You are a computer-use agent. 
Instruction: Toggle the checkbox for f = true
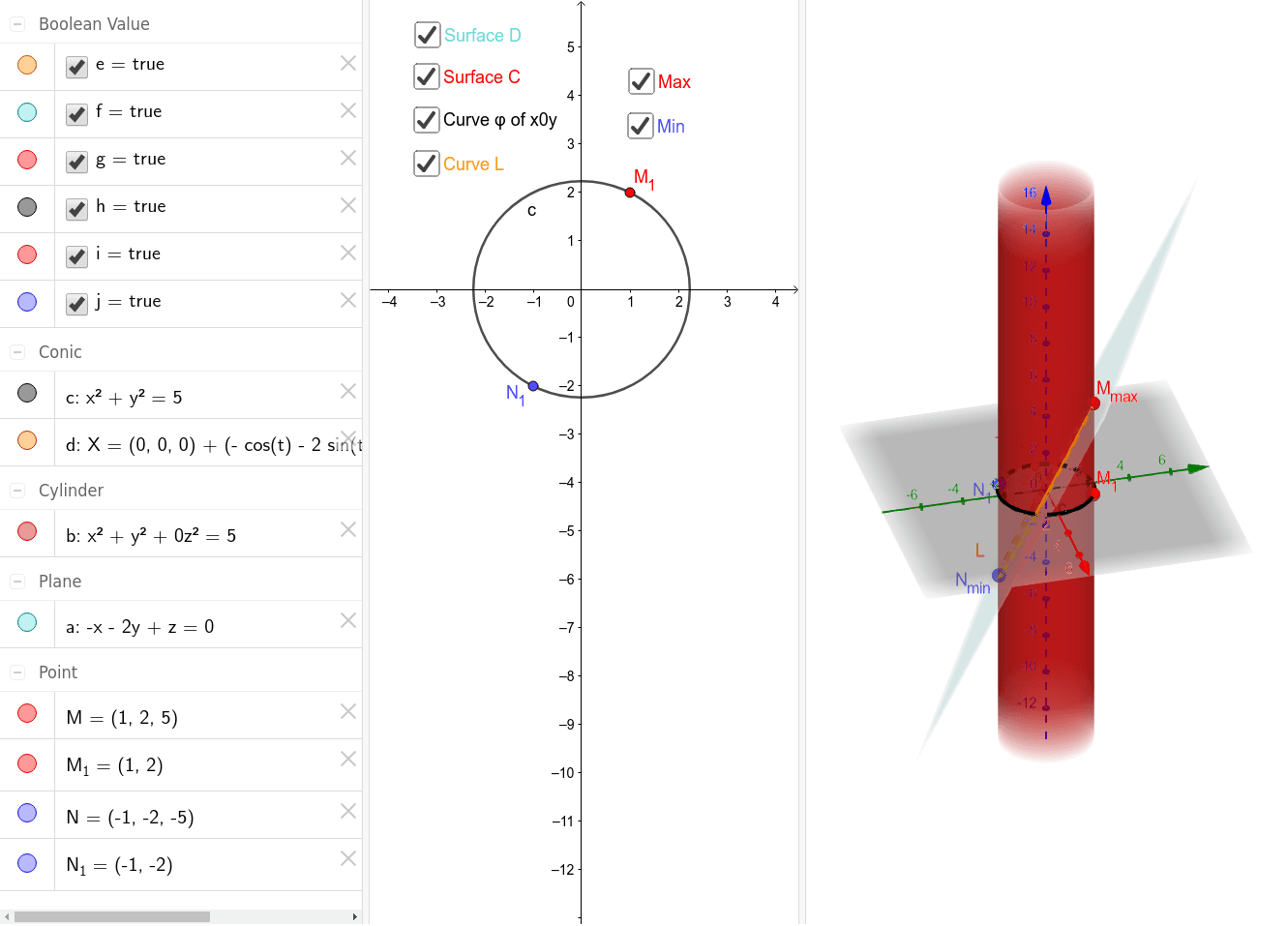[x=75, y=114]
